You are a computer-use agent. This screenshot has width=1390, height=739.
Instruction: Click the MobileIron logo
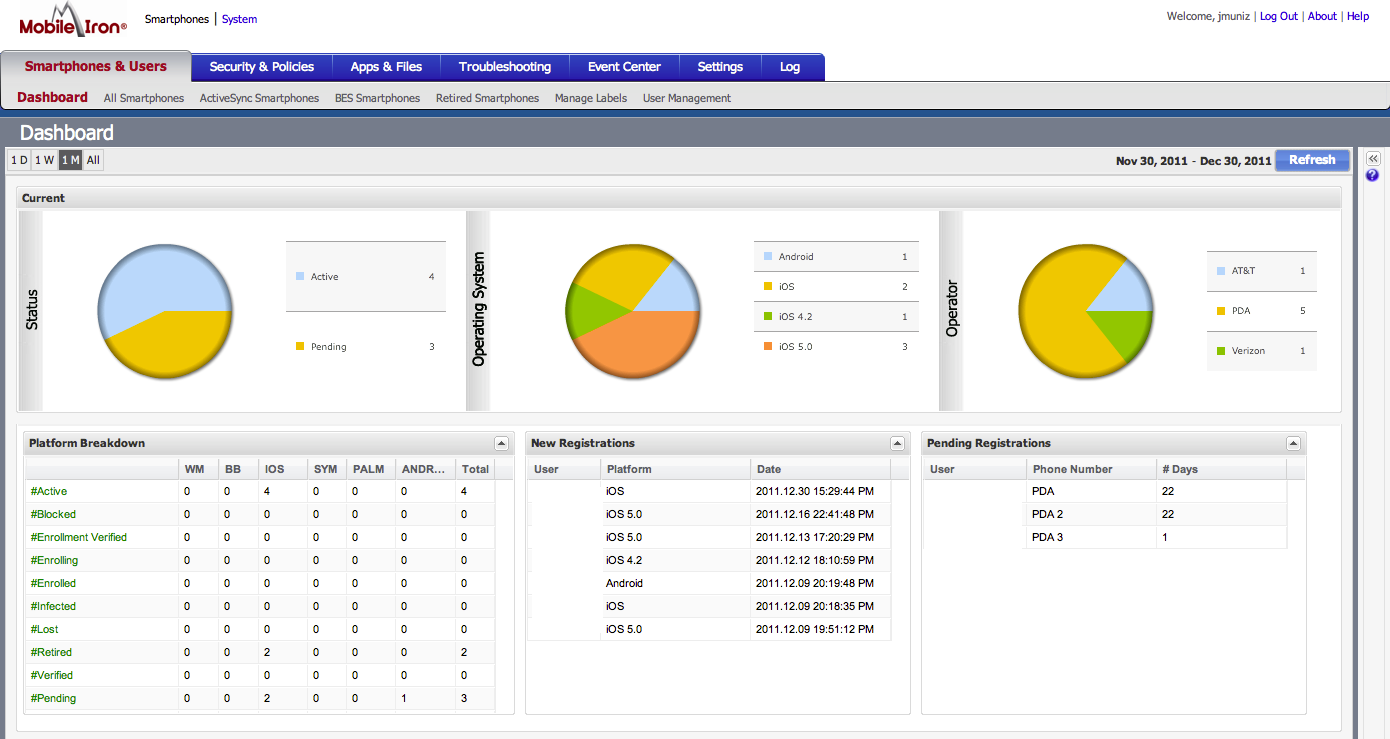[73, 22]
